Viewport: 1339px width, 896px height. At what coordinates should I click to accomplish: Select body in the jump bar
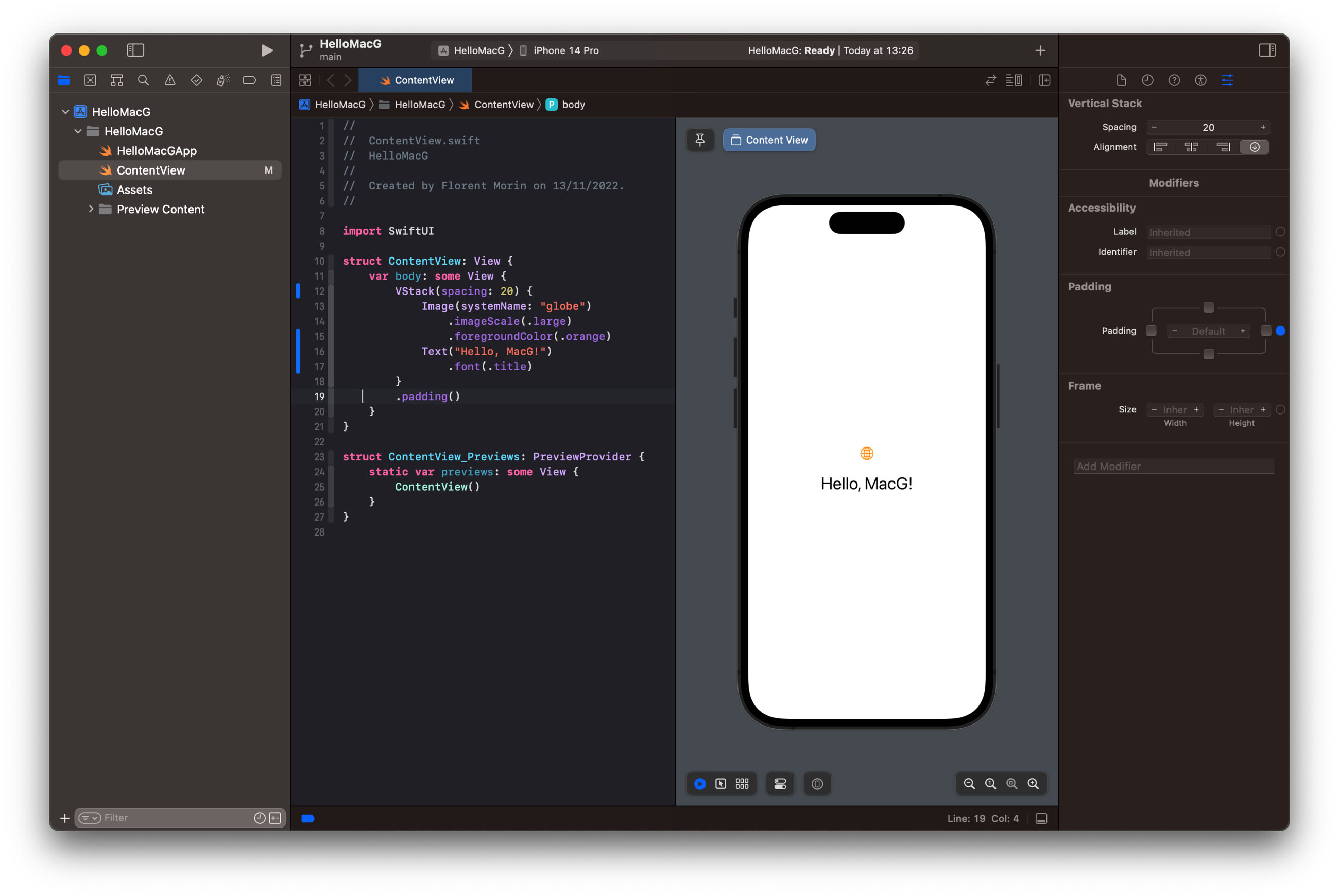[x=573, y=104]
